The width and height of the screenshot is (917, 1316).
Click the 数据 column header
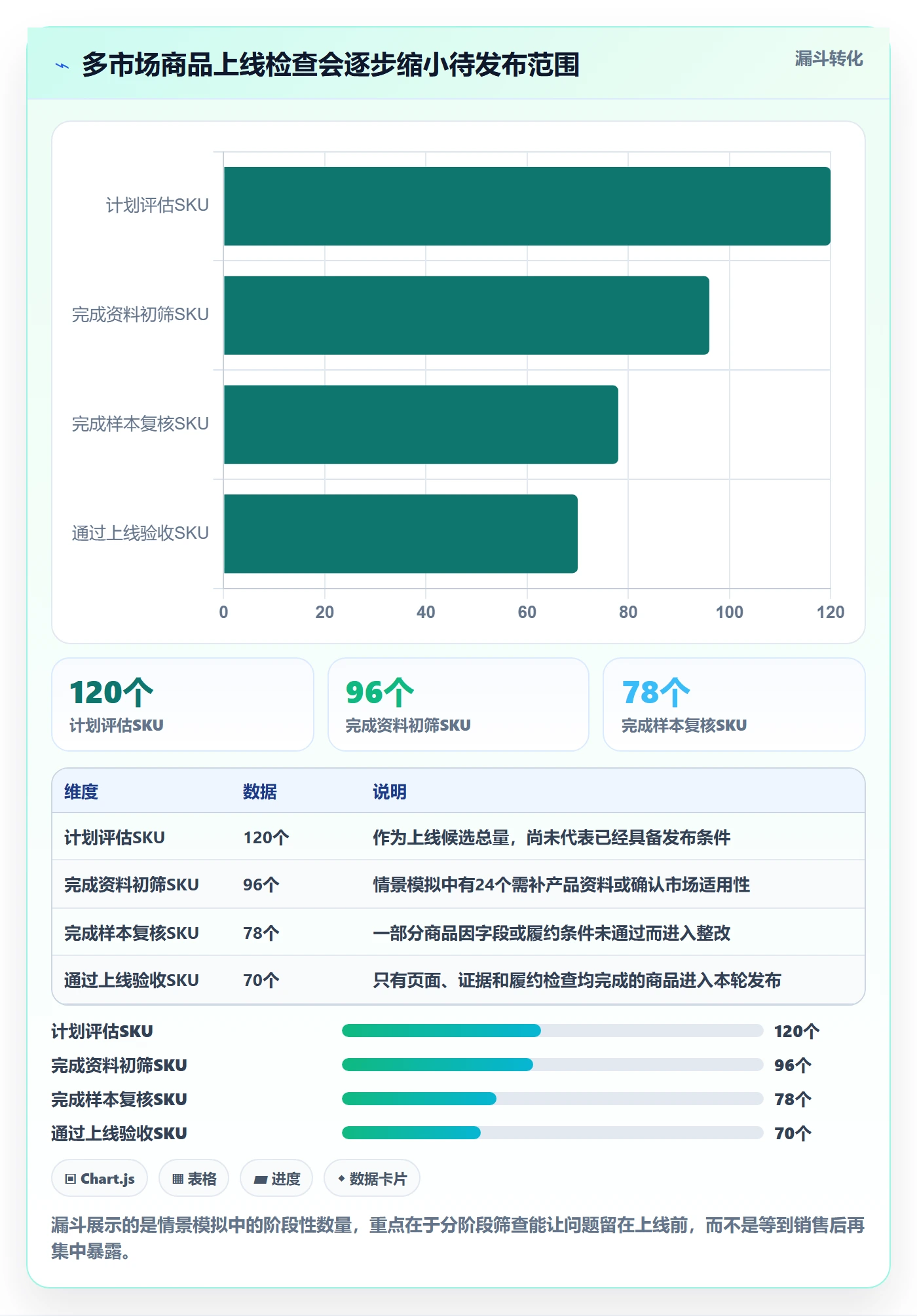[x=260, y=792]
